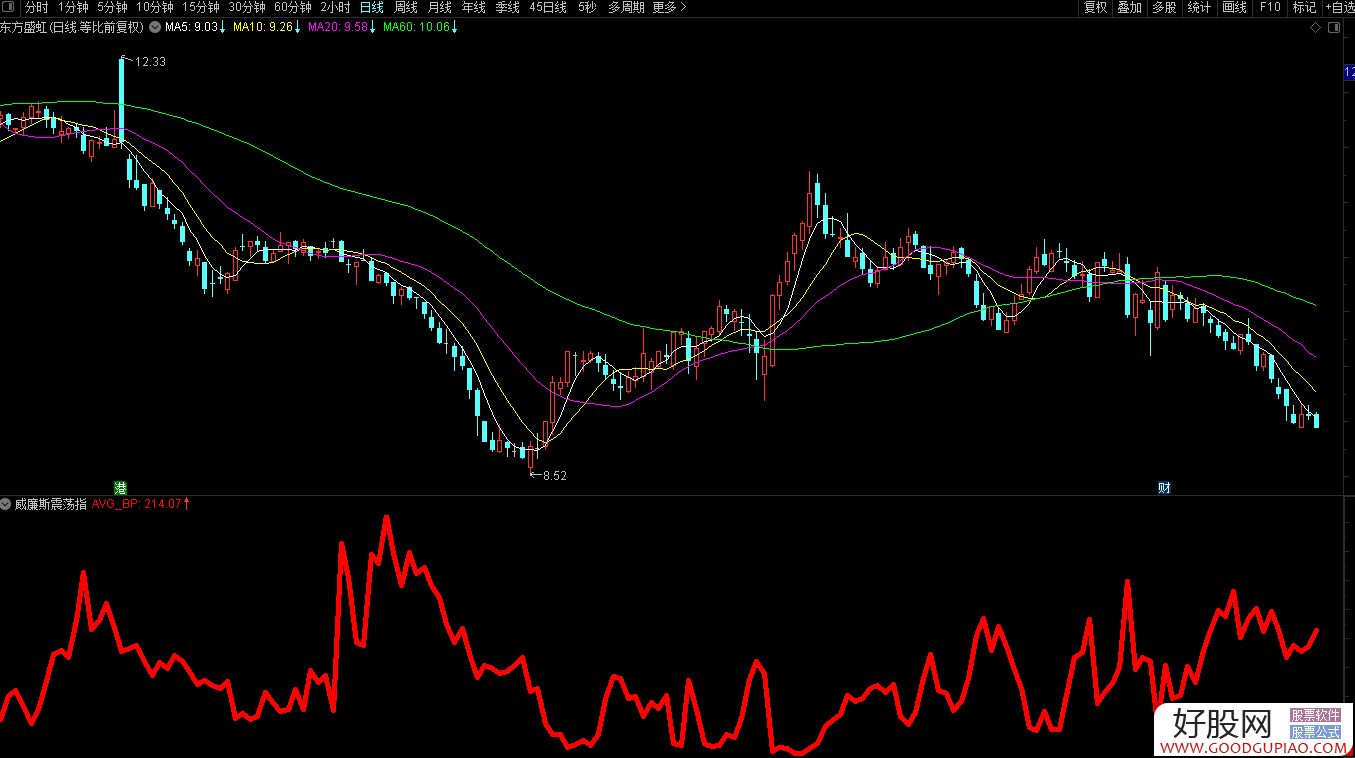Select the 2小时 period

click(336, 7)
